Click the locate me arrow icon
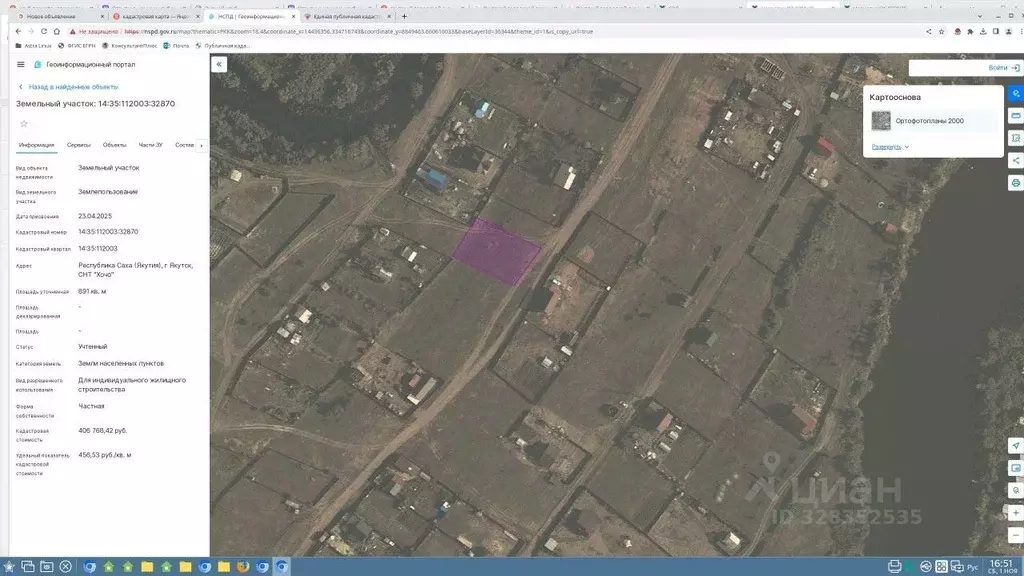The width and height of the screenshot is (1024, 576). (x=1015, y=445)
